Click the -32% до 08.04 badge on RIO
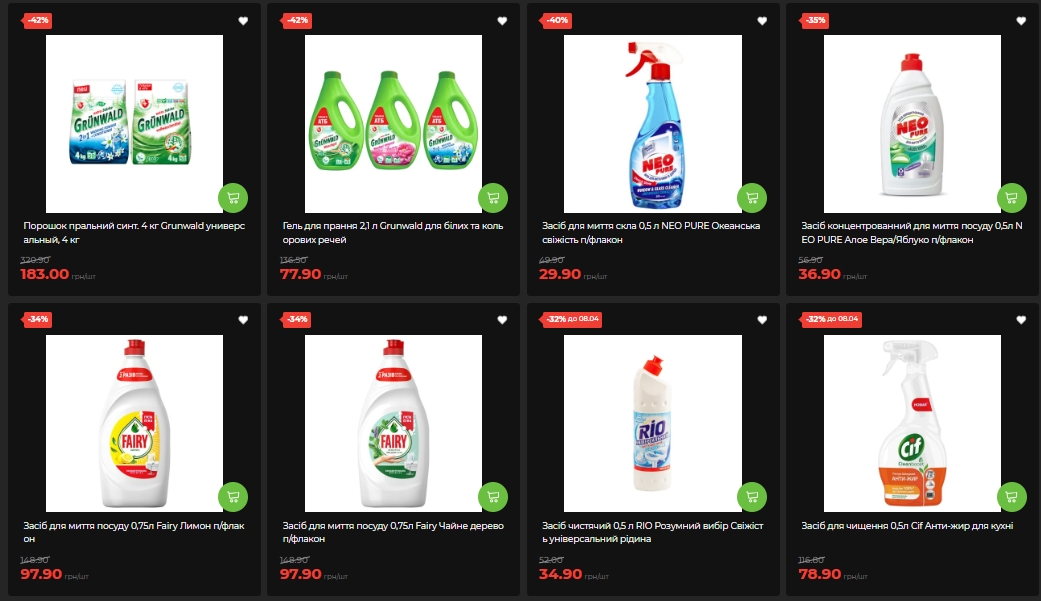 point(572,319)
